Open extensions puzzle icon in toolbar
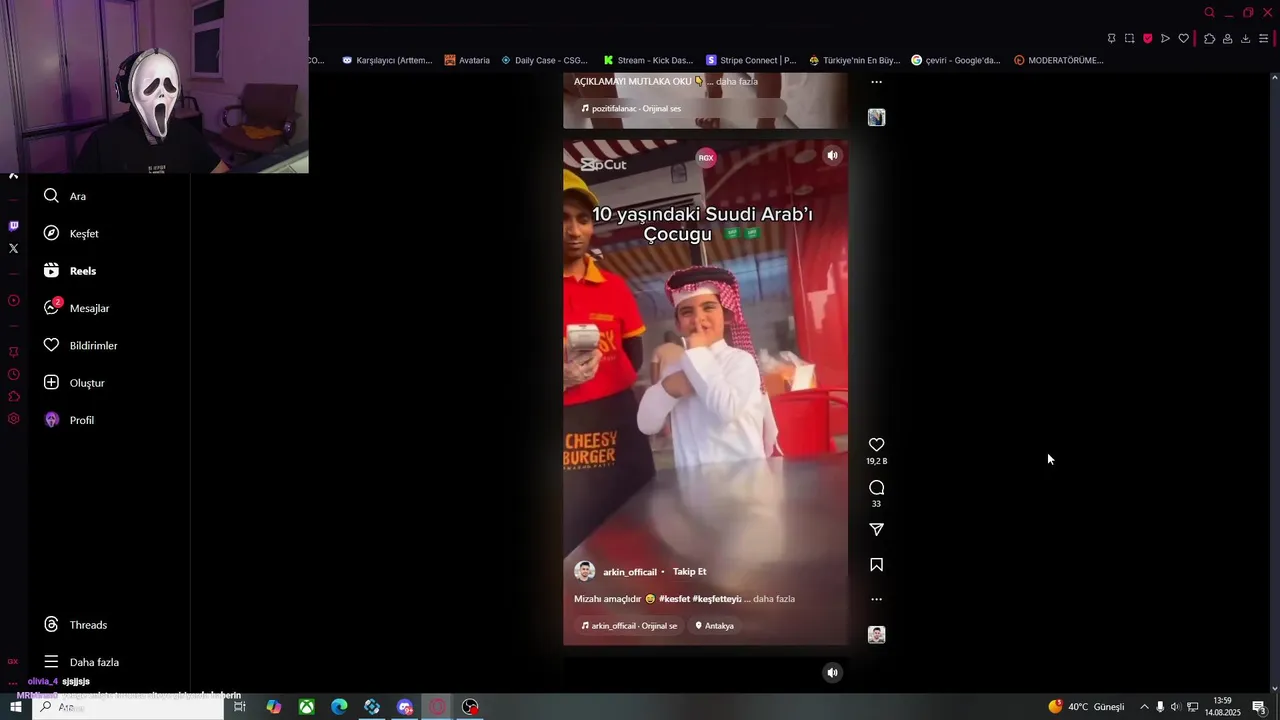This screenshot has width=1280, height=720. [1209, 39]
